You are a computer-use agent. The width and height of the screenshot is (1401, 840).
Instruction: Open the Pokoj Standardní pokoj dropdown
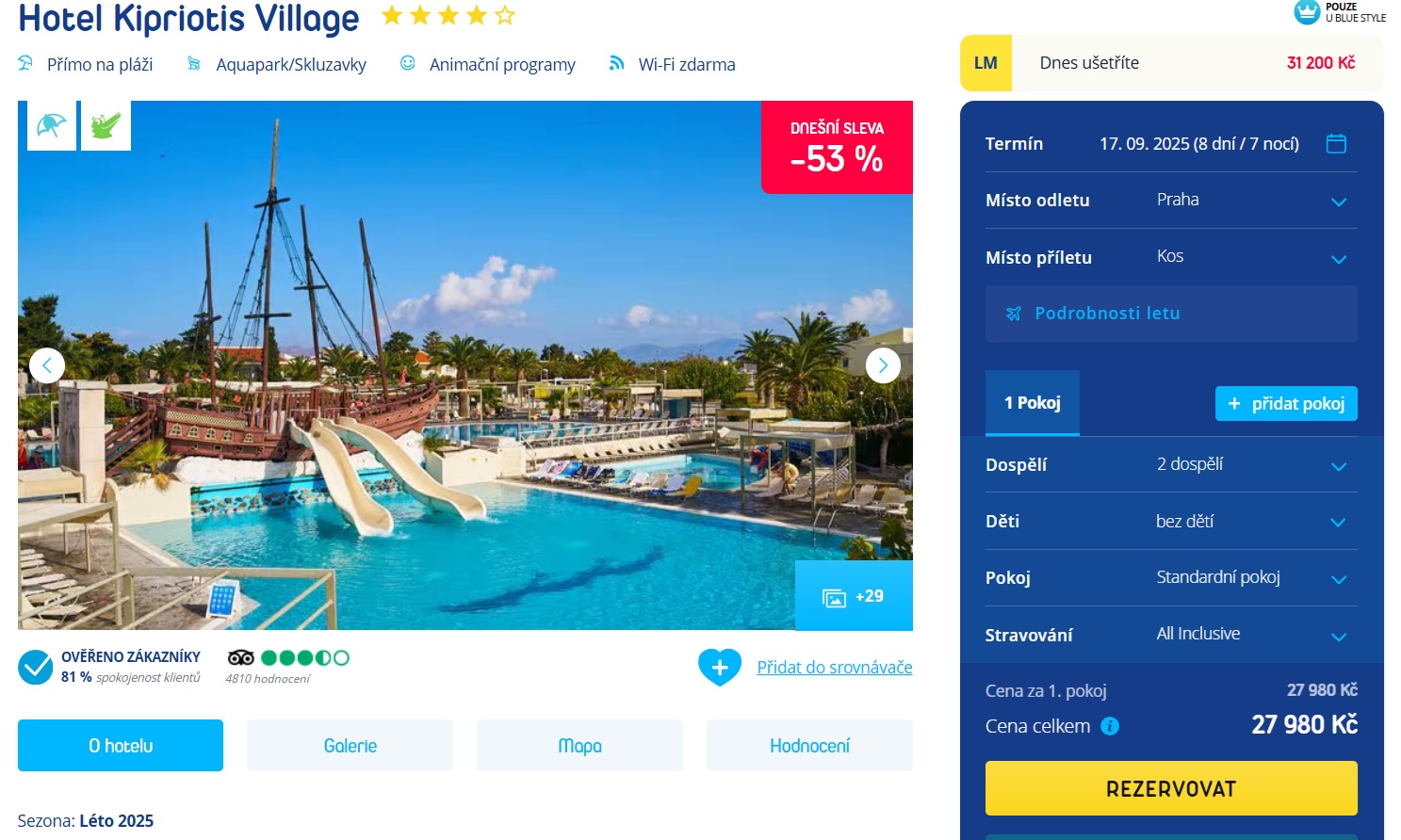(1171, 577)
